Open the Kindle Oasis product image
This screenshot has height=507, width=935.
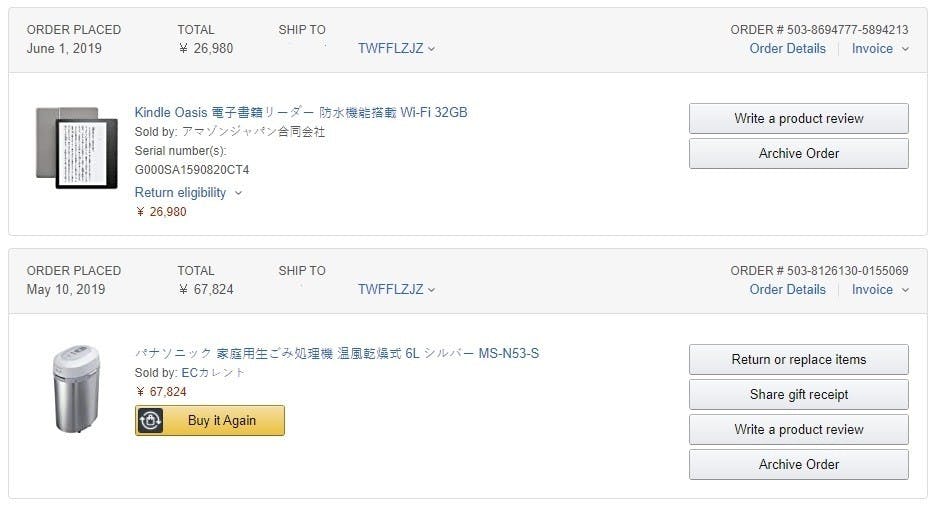[x=76, y=148]
